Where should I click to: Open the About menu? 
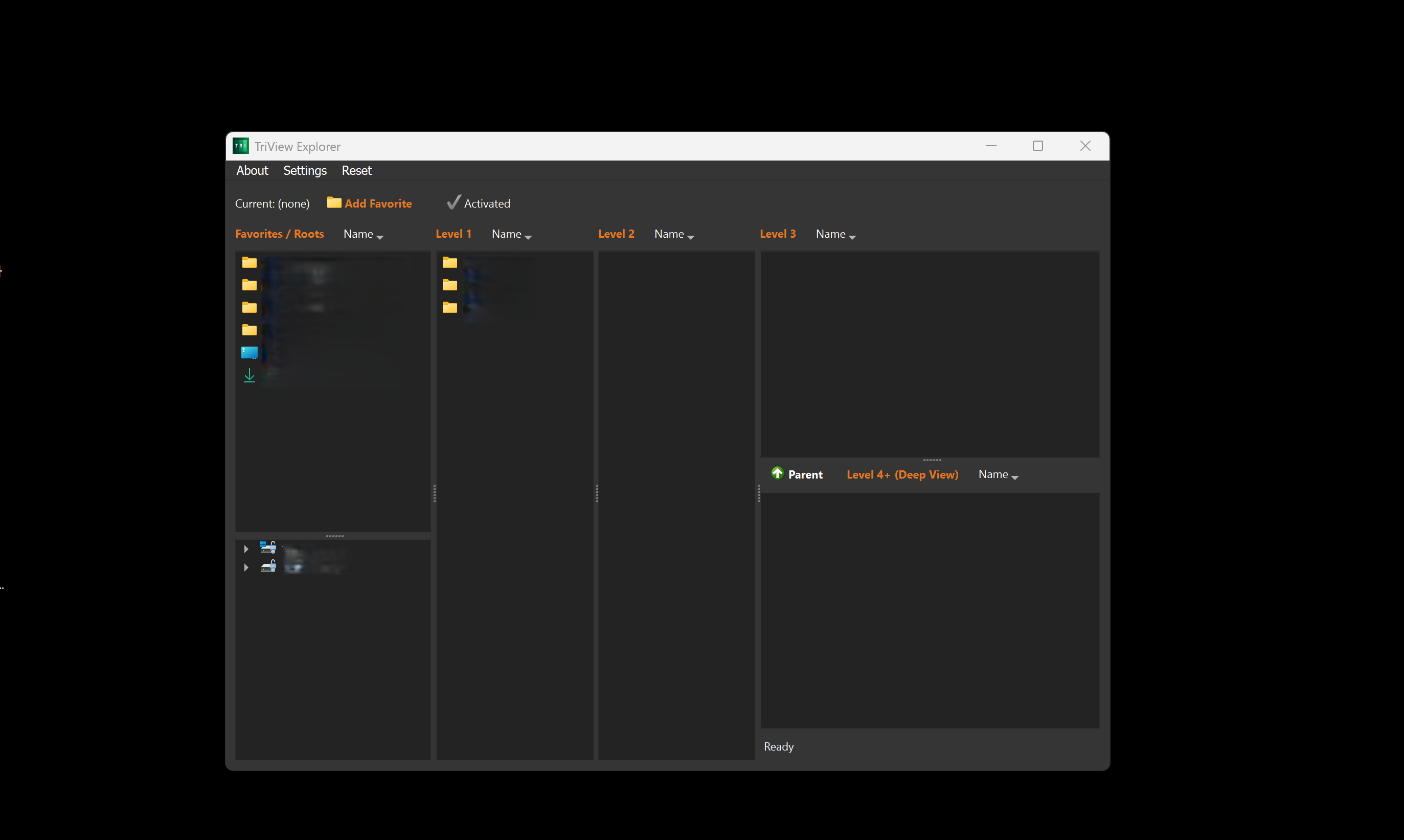[252, 170]
